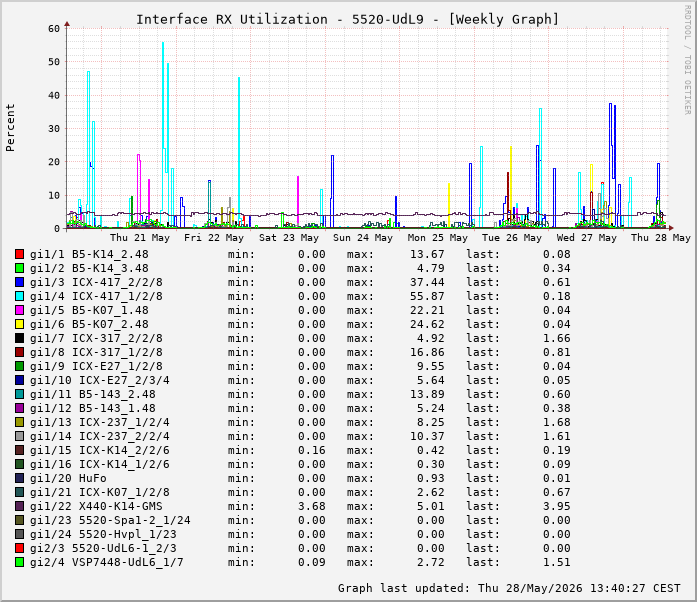697x602 pixels.
Task: Click the green swatch for gi1/2 B5-K14_3.48
Action: (x=19, y=268)
